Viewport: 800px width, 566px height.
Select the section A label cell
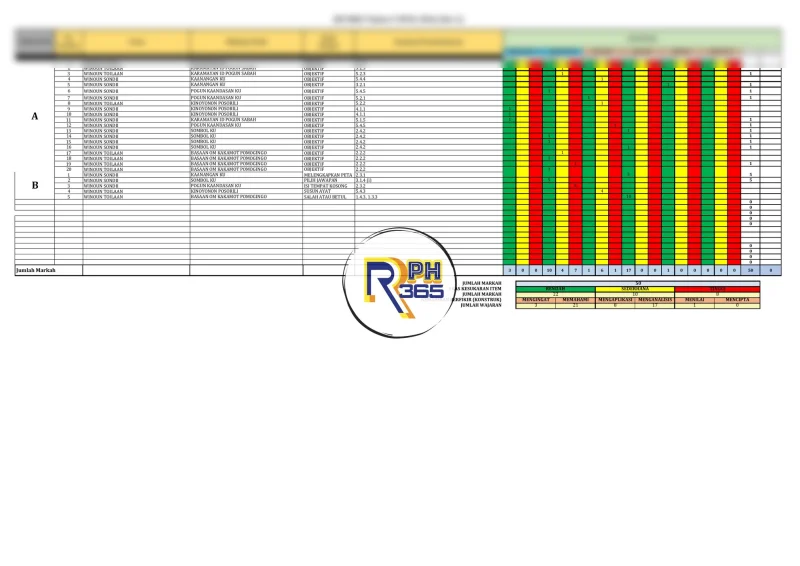[35, 117]
